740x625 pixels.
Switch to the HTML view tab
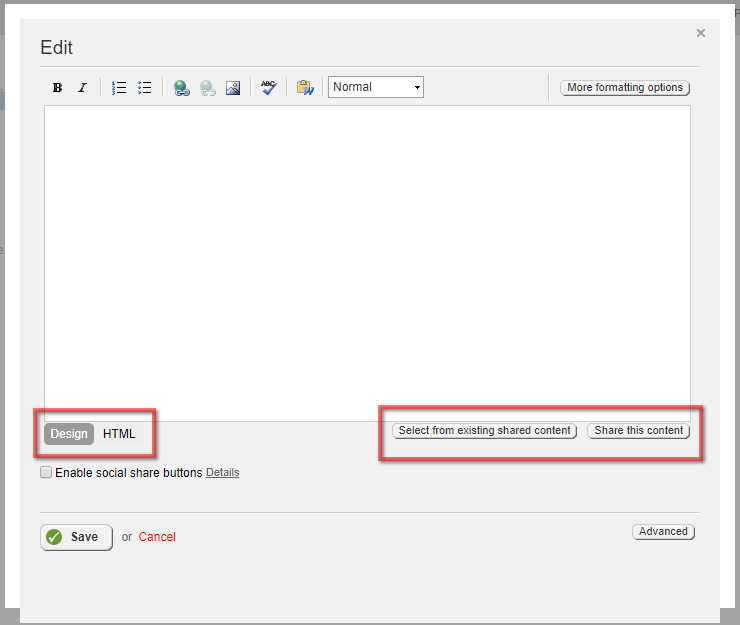[x=119, y=434]
